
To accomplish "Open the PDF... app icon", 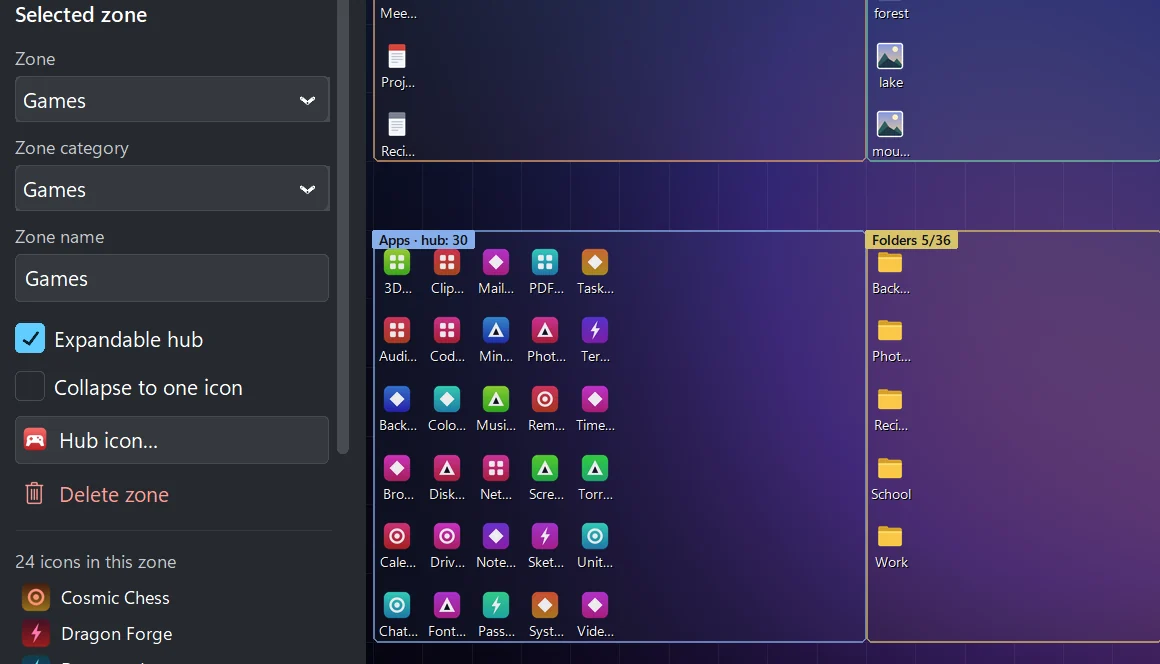I will click(545, 262).
